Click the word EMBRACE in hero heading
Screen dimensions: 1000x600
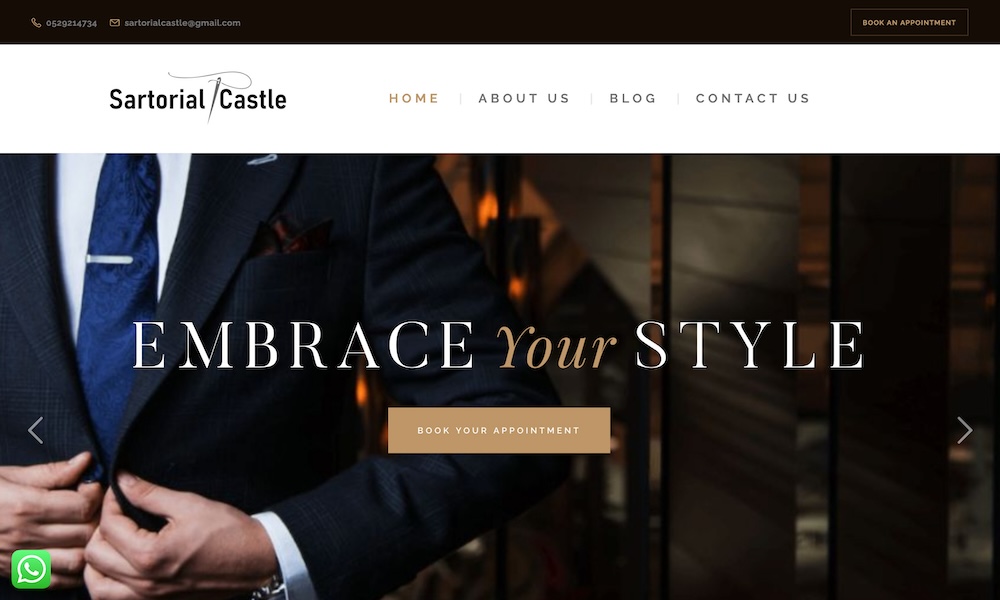303,345
